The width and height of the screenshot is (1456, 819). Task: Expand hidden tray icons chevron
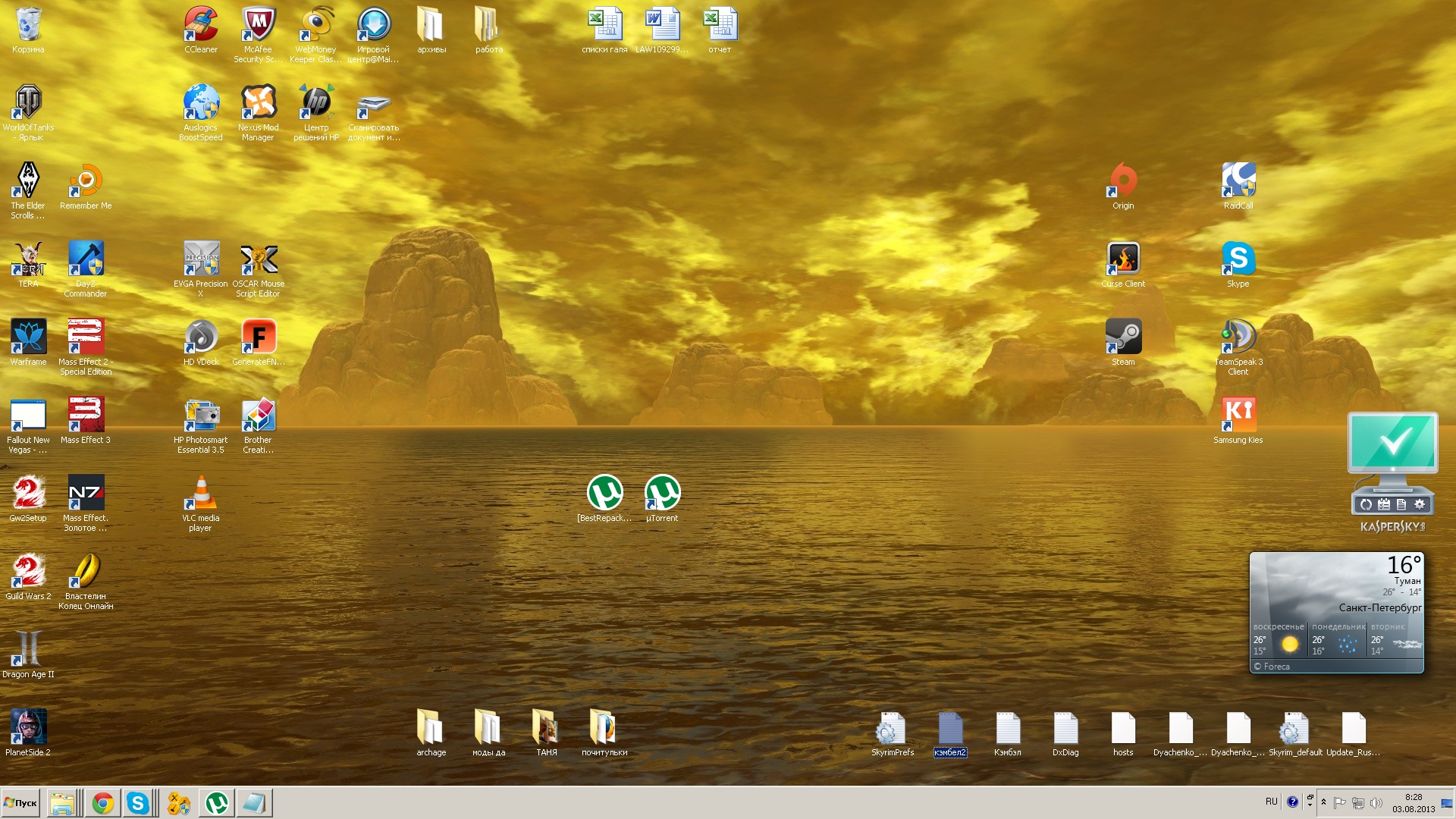tap(1324, 802)
